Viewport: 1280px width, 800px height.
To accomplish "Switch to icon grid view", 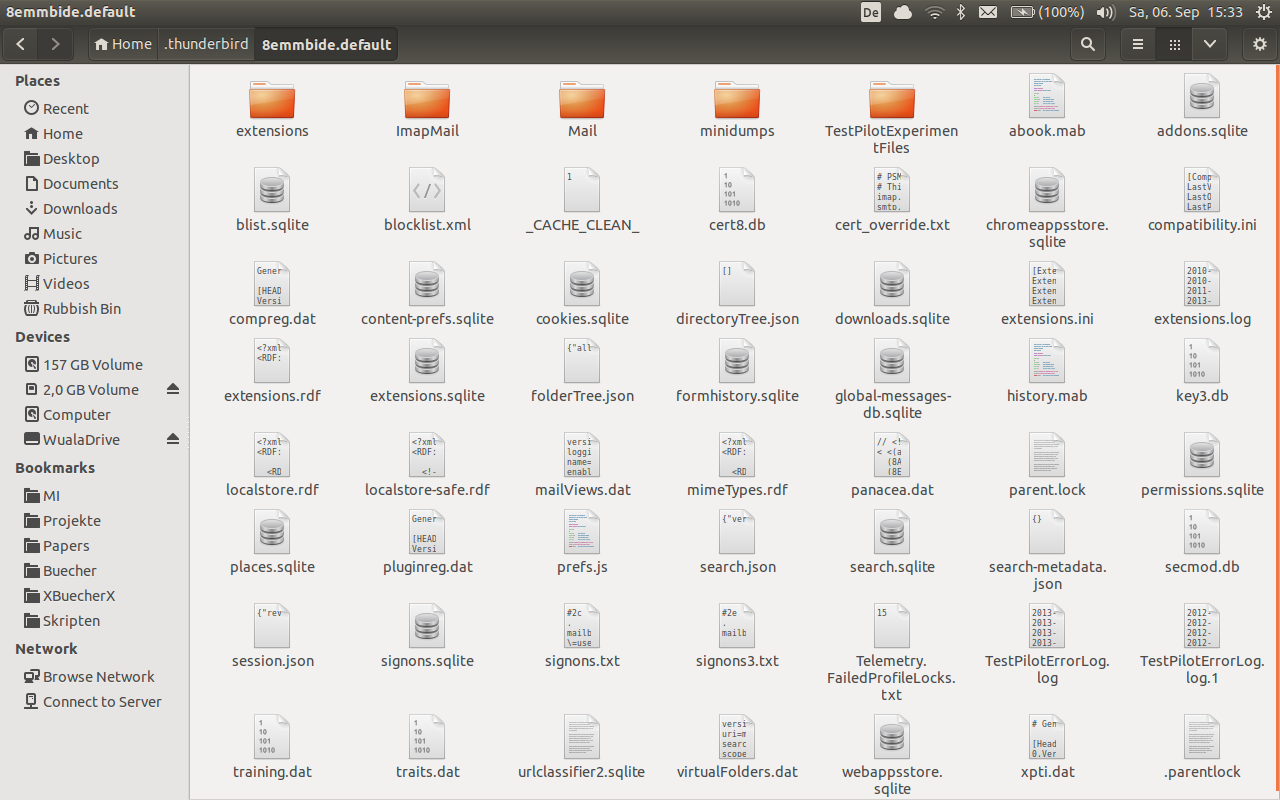I will (x=1174, y=44).
